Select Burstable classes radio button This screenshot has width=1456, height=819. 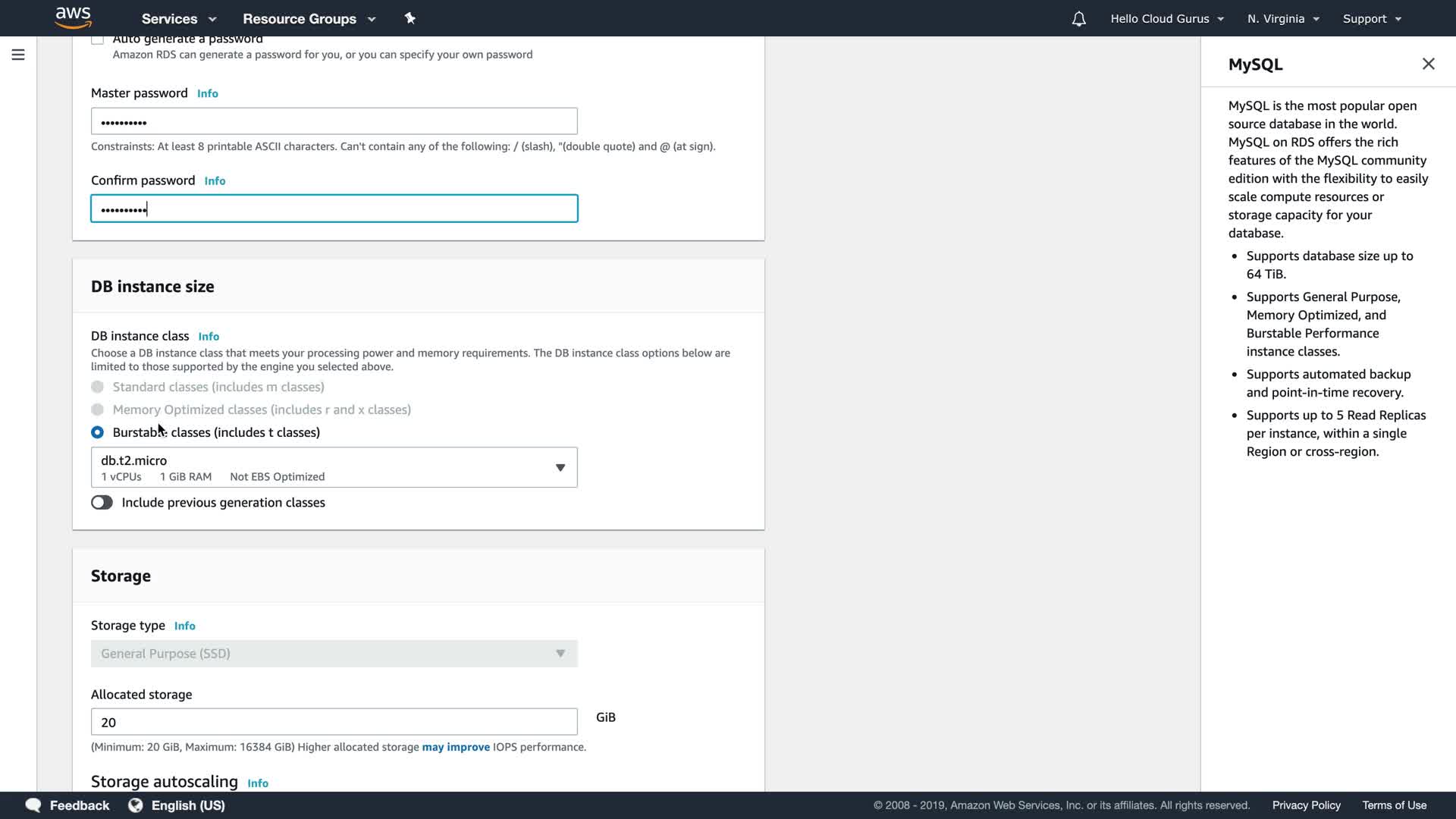[x=98, y=432]
